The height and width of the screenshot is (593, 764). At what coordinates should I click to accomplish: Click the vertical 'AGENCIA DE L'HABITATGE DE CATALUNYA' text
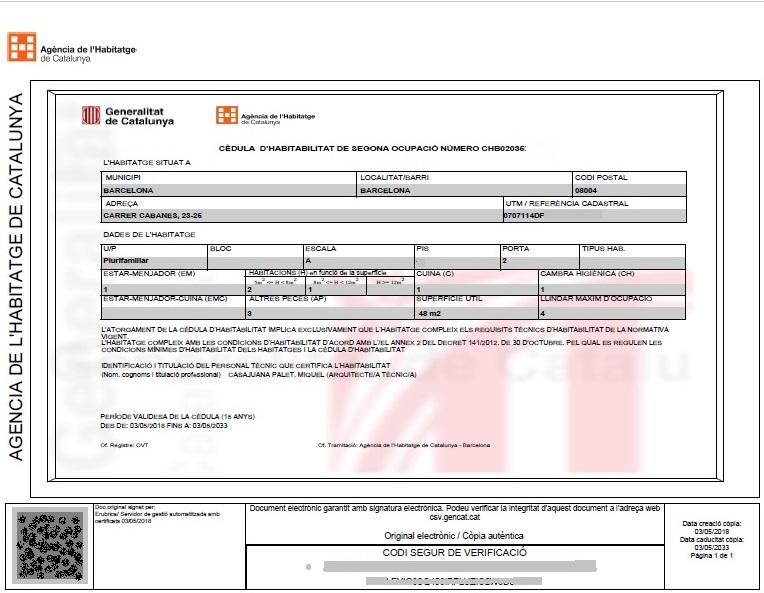16,277
